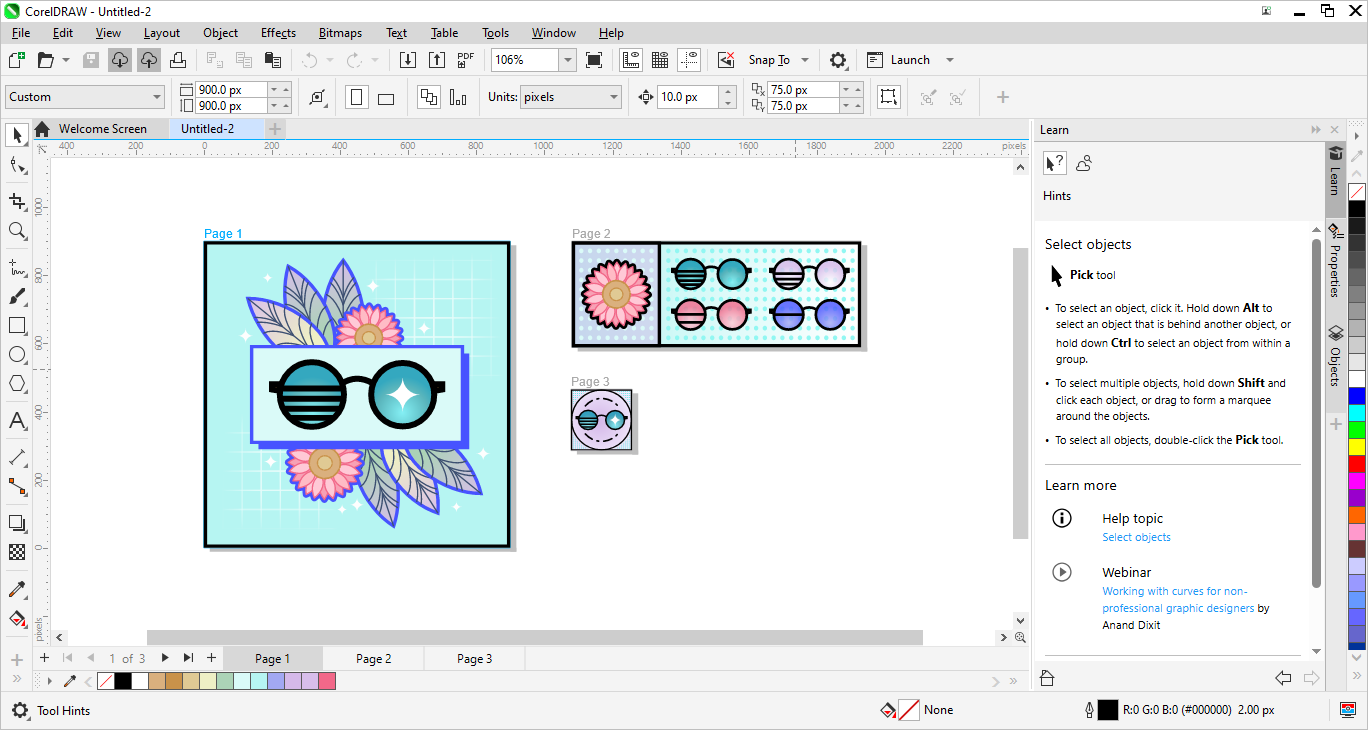
Task: Toggle the Snap To options
Action: click(770, 60)
